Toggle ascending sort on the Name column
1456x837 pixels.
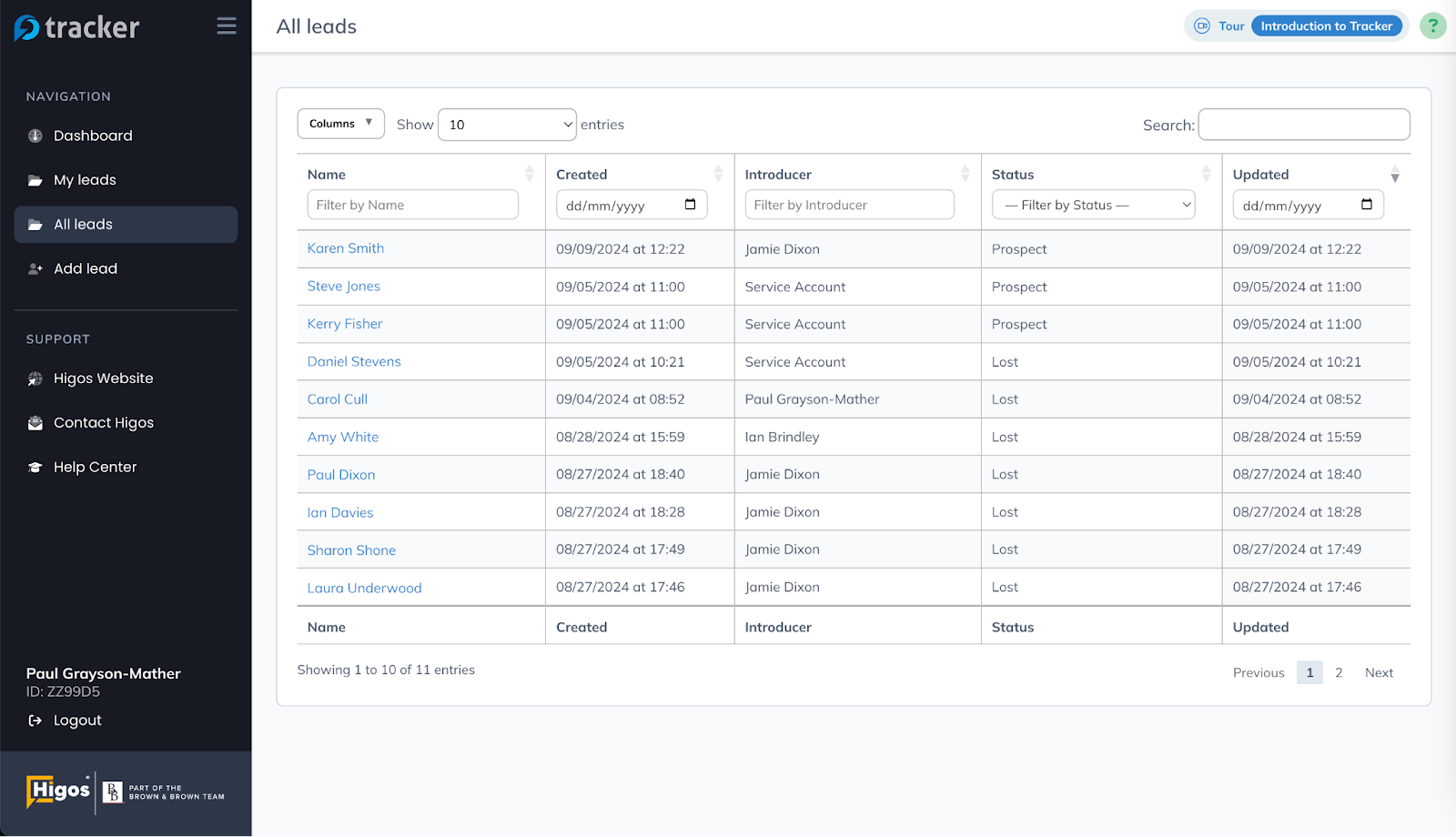[x=529, y=173]
